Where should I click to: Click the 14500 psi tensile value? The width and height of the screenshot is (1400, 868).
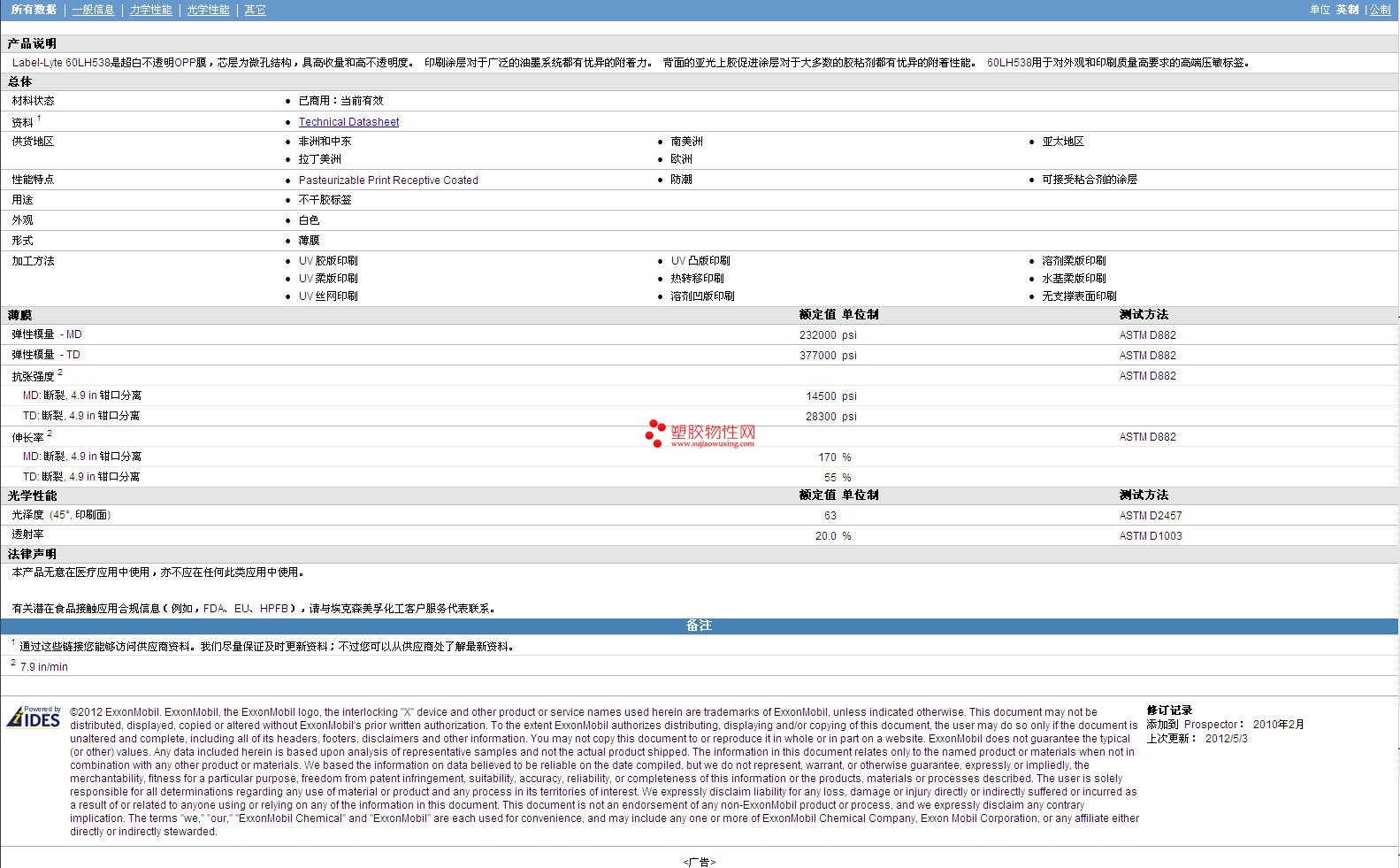831,396
